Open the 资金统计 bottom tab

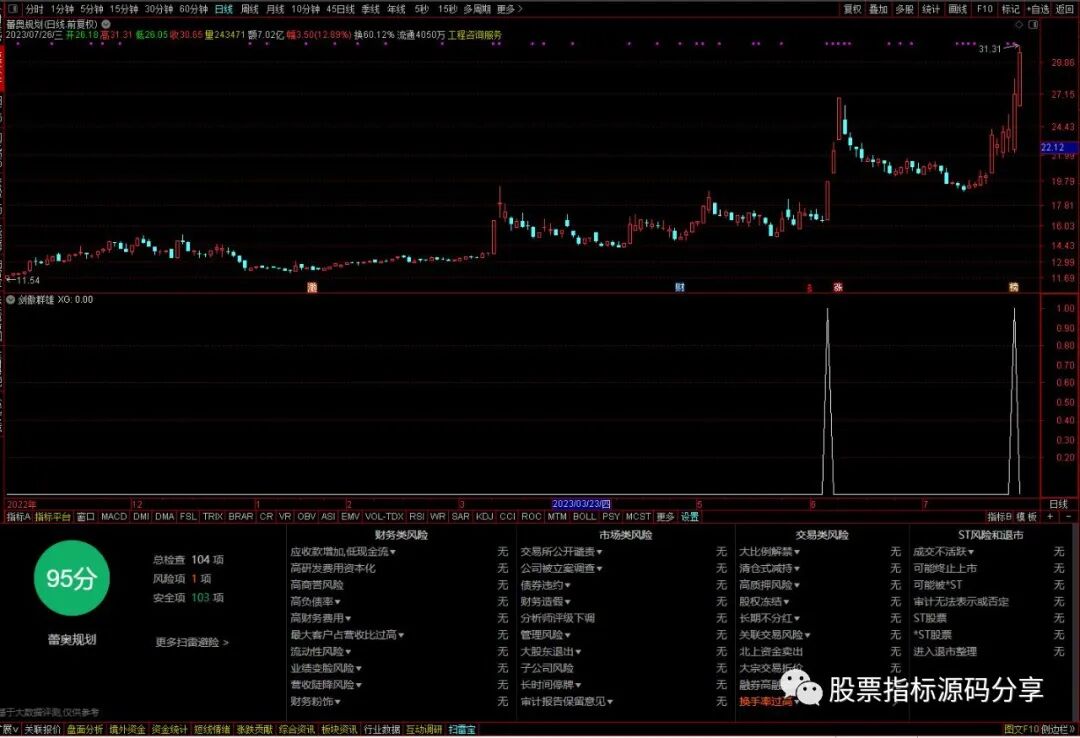click(169, 730)
